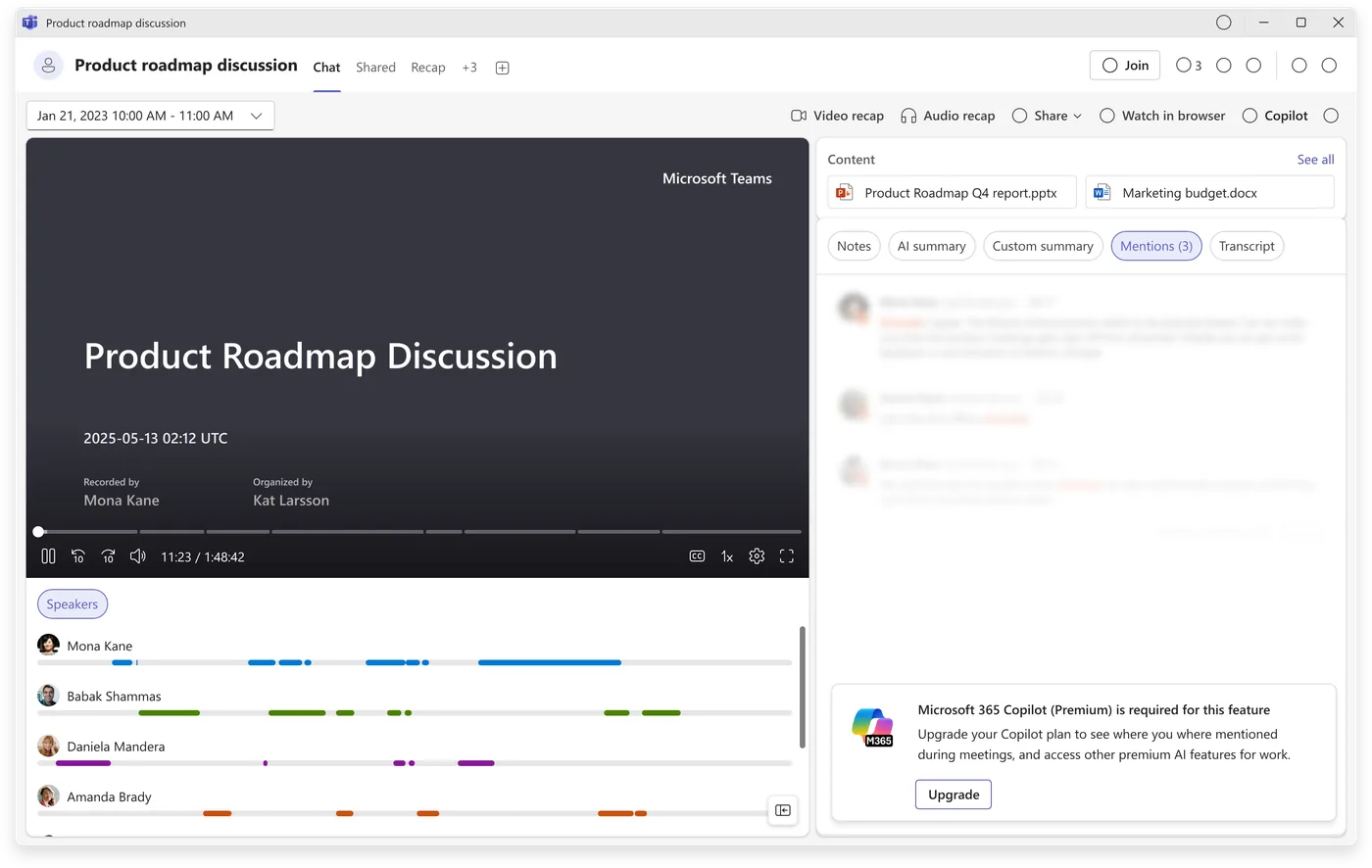Open Marketing budget.docx file
The image size is (1372, 868).
pos(1209,193)
